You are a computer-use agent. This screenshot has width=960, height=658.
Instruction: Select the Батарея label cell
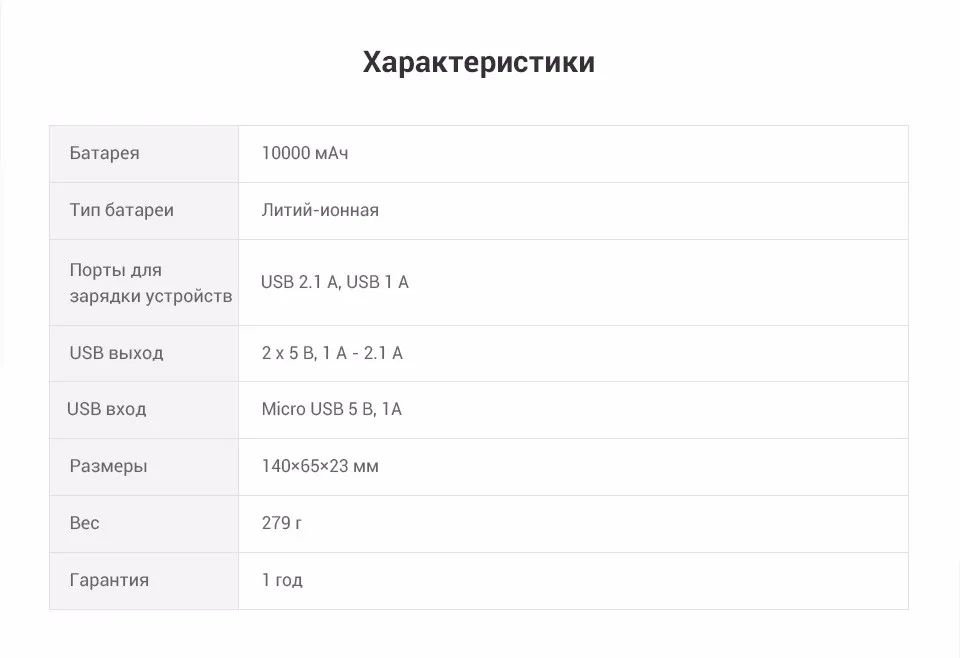[144, 154]
